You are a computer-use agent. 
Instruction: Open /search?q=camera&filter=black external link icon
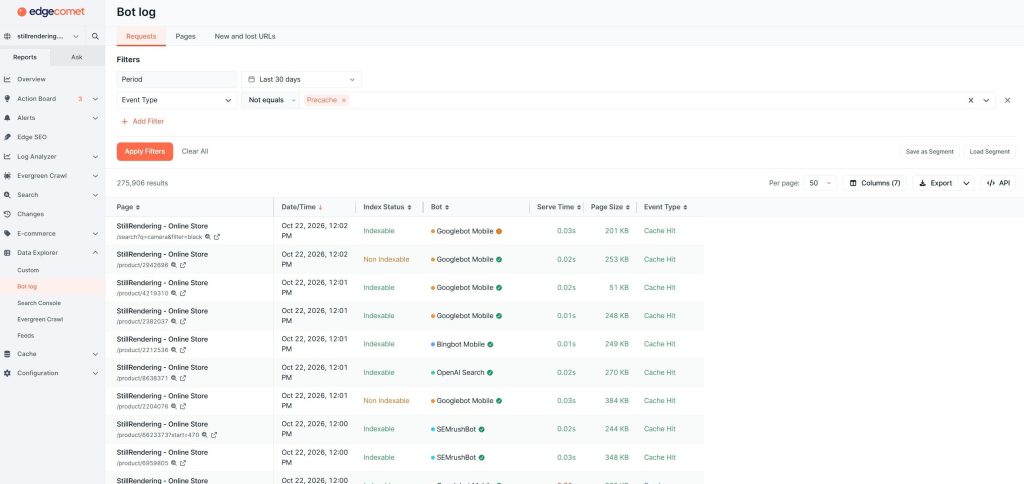coord(217,237)
